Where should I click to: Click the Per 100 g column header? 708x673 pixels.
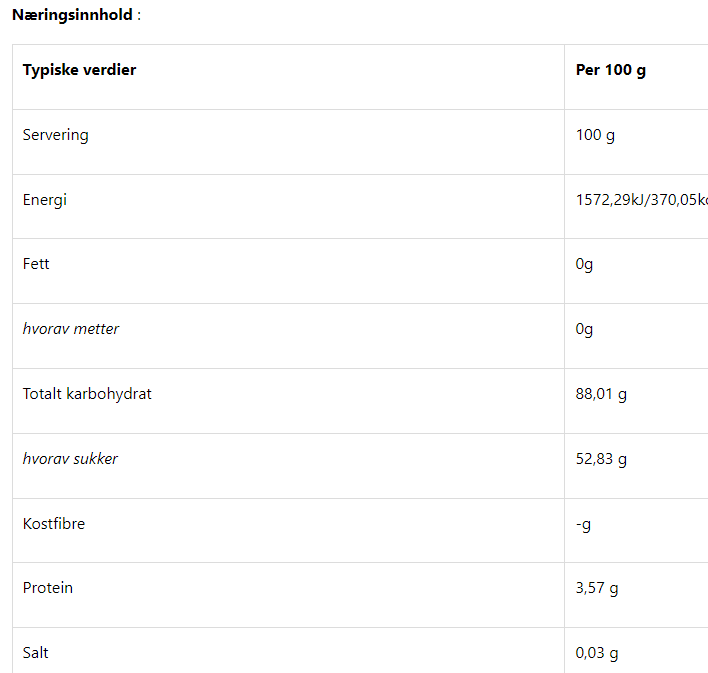coord(610,70)
